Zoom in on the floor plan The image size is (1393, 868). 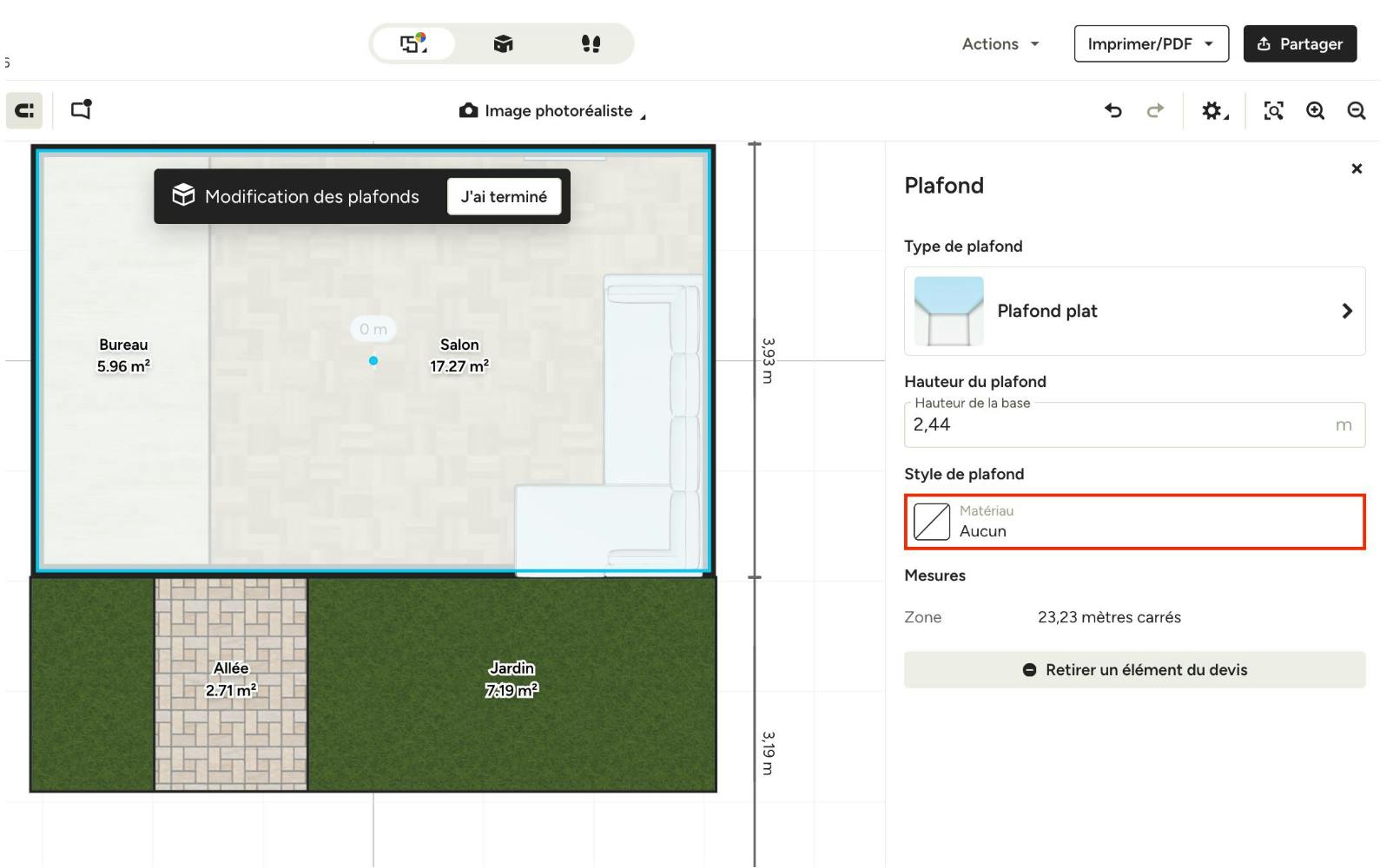pyautogui.click(x=1315, y=110)
